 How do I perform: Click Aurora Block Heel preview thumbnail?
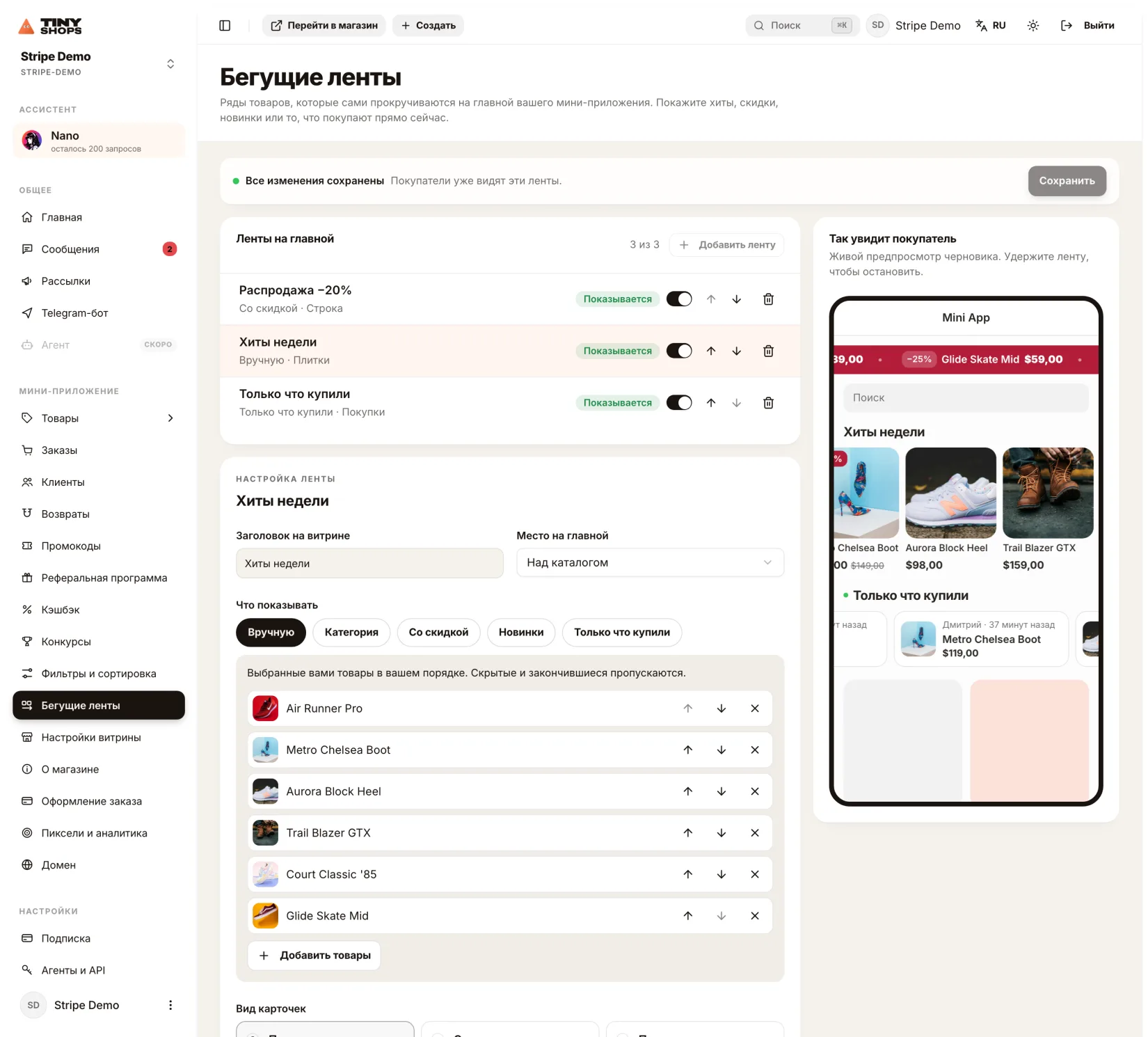950,493
